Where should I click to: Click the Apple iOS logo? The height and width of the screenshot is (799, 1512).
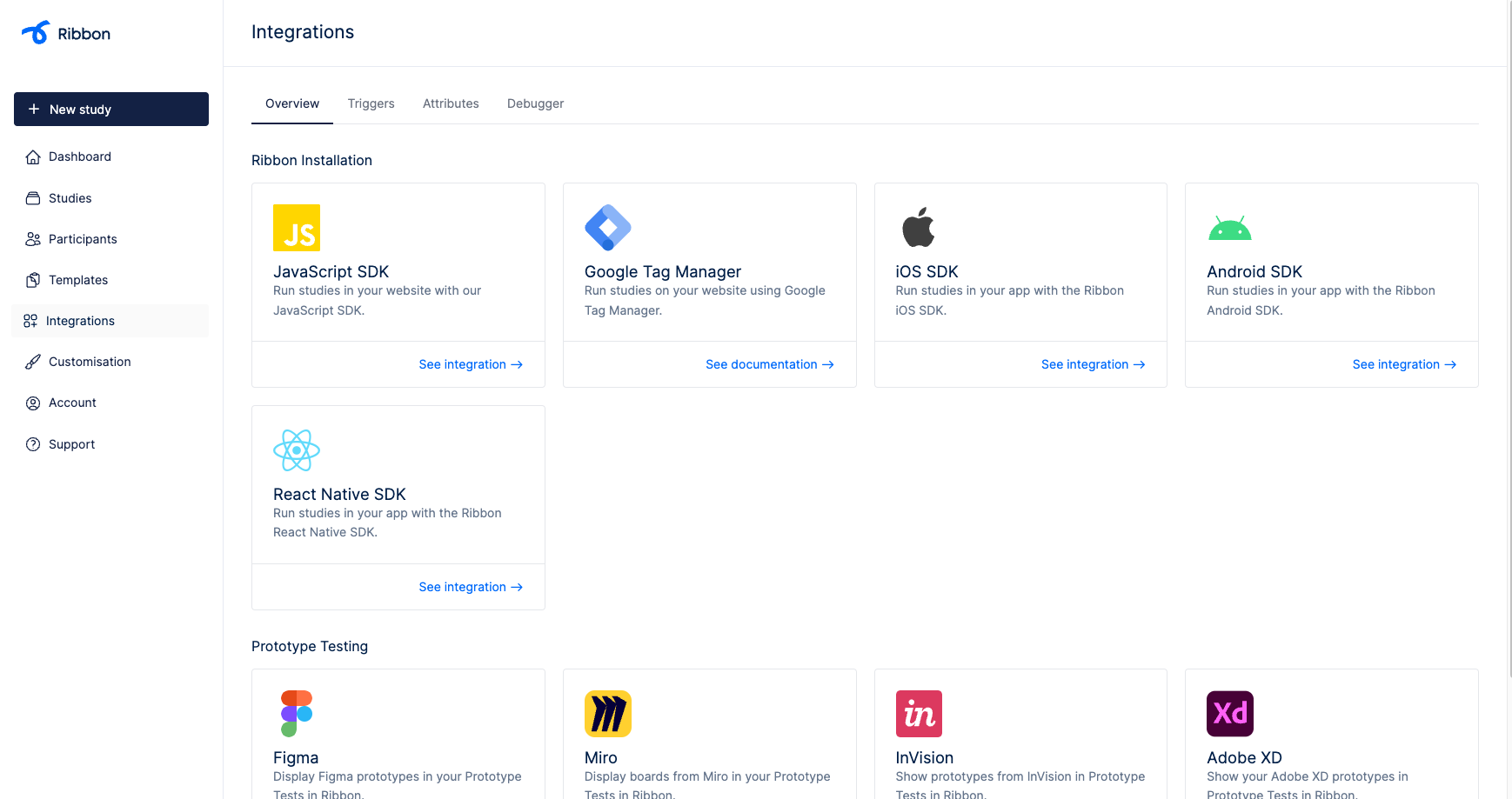(x=919, y=228)
